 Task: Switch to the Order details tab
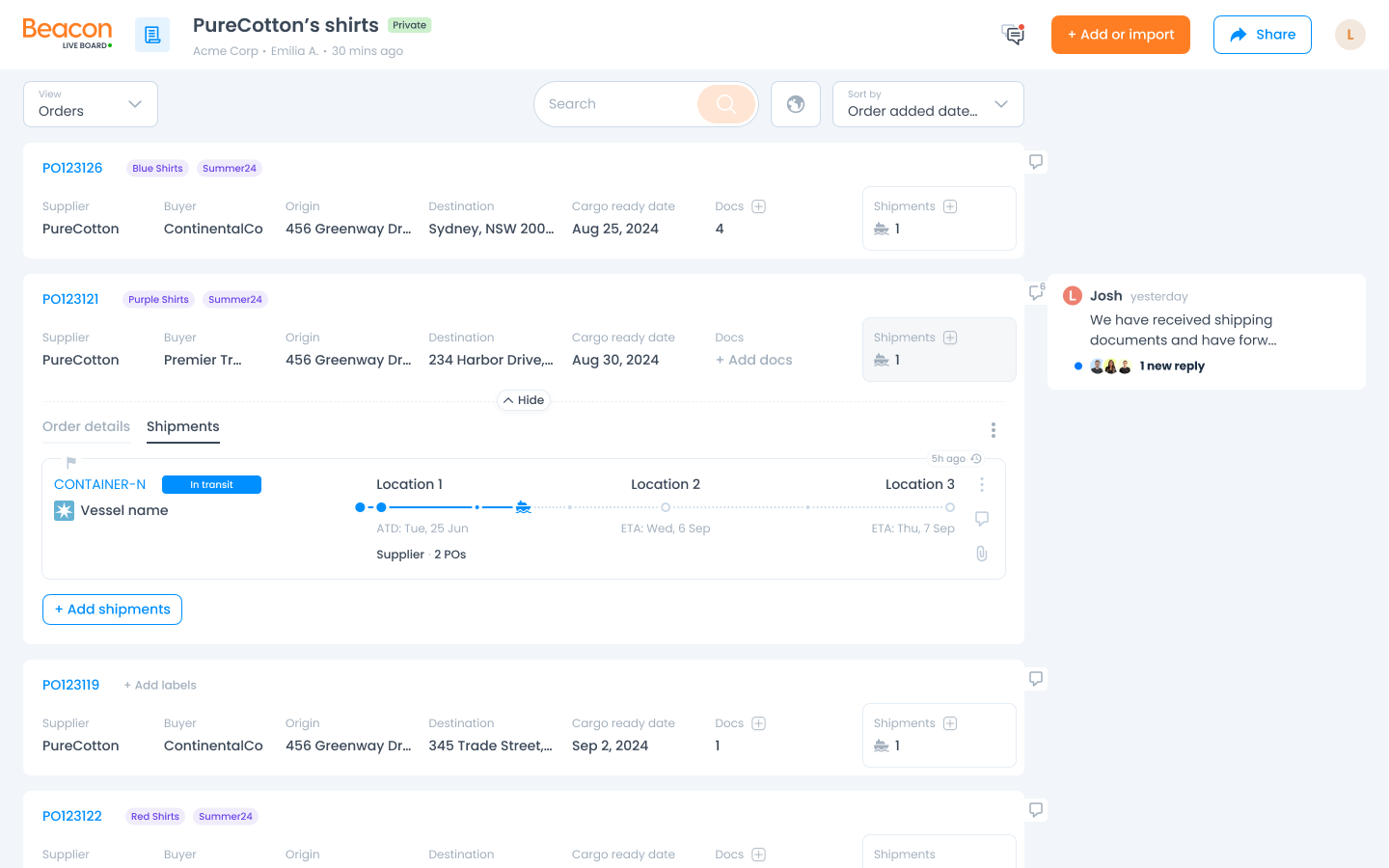[x=86, y=426]
